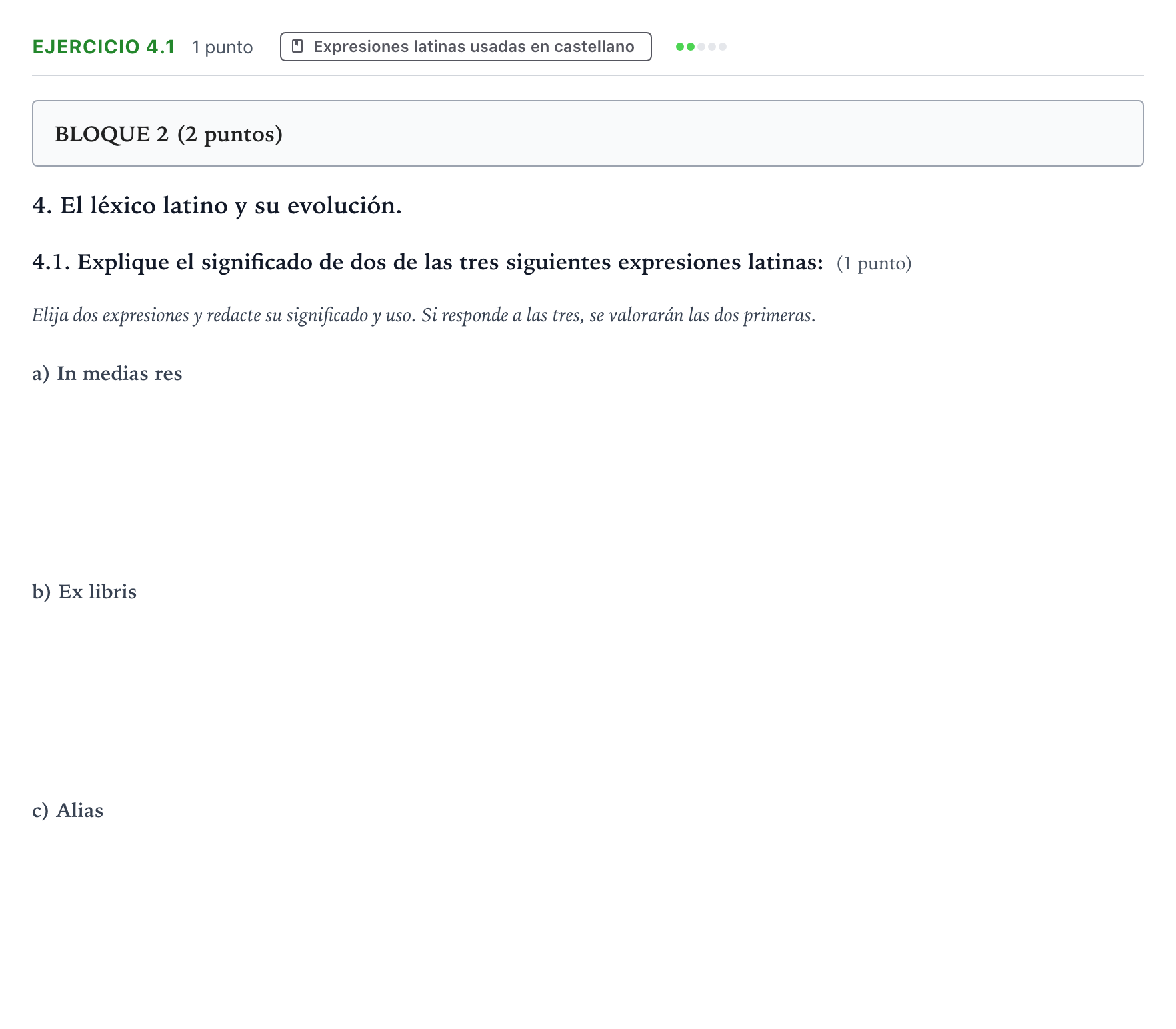Click the '(1 punto)' note after the question
The image size is (1176, 1029).
pos(874,263)
